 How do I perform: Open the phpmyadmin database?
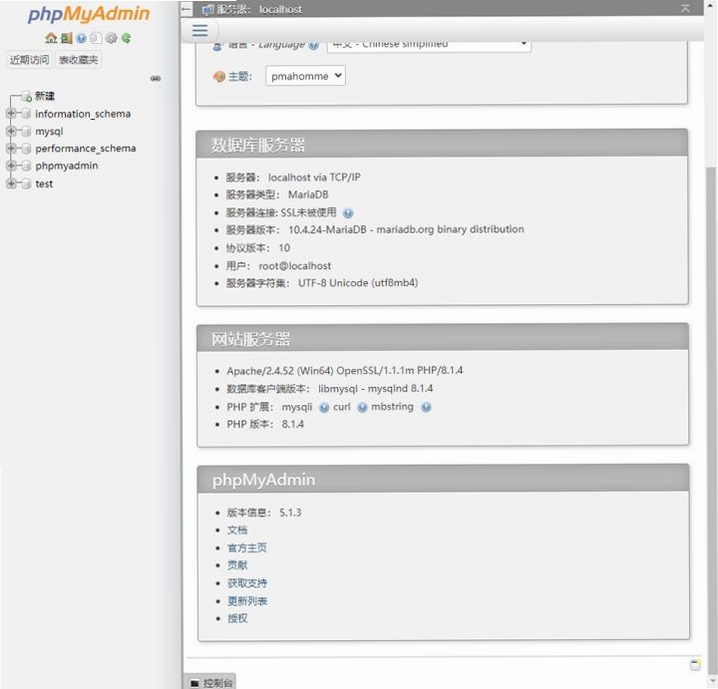tap(67, 166)
